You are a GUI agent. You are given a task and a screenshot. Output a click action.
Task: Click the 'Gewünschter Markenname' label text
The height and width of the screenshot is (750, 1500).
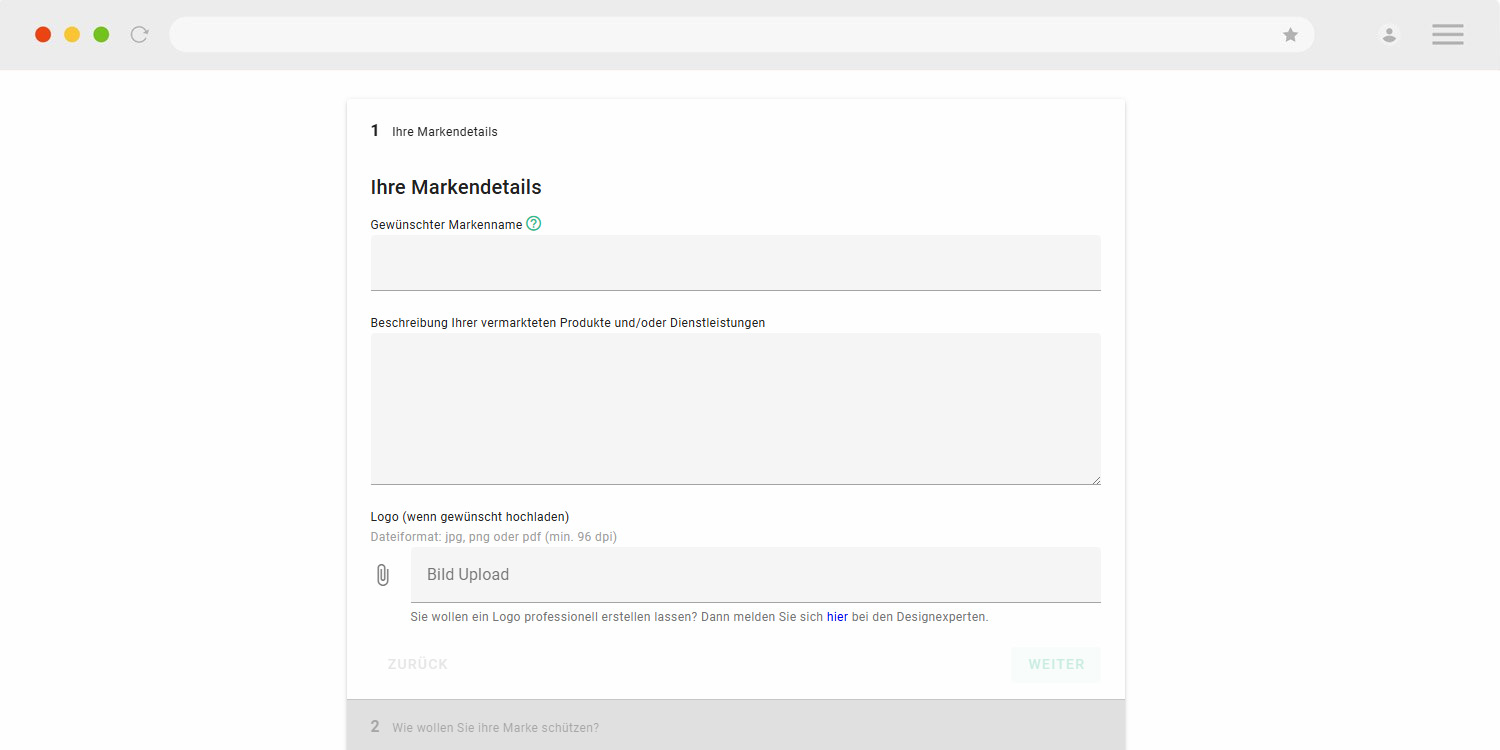click(x=446, y=225)
